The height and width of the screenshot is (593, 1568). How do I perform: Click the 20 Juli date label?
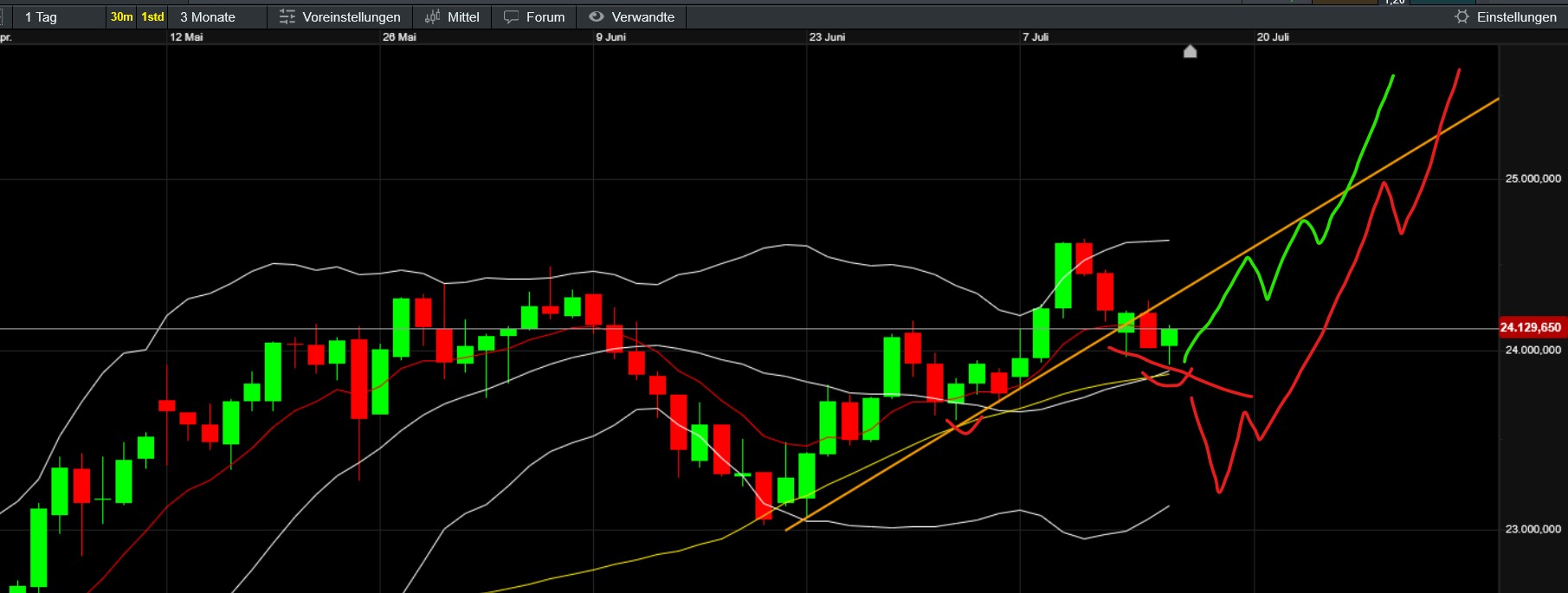[1273, 37]
